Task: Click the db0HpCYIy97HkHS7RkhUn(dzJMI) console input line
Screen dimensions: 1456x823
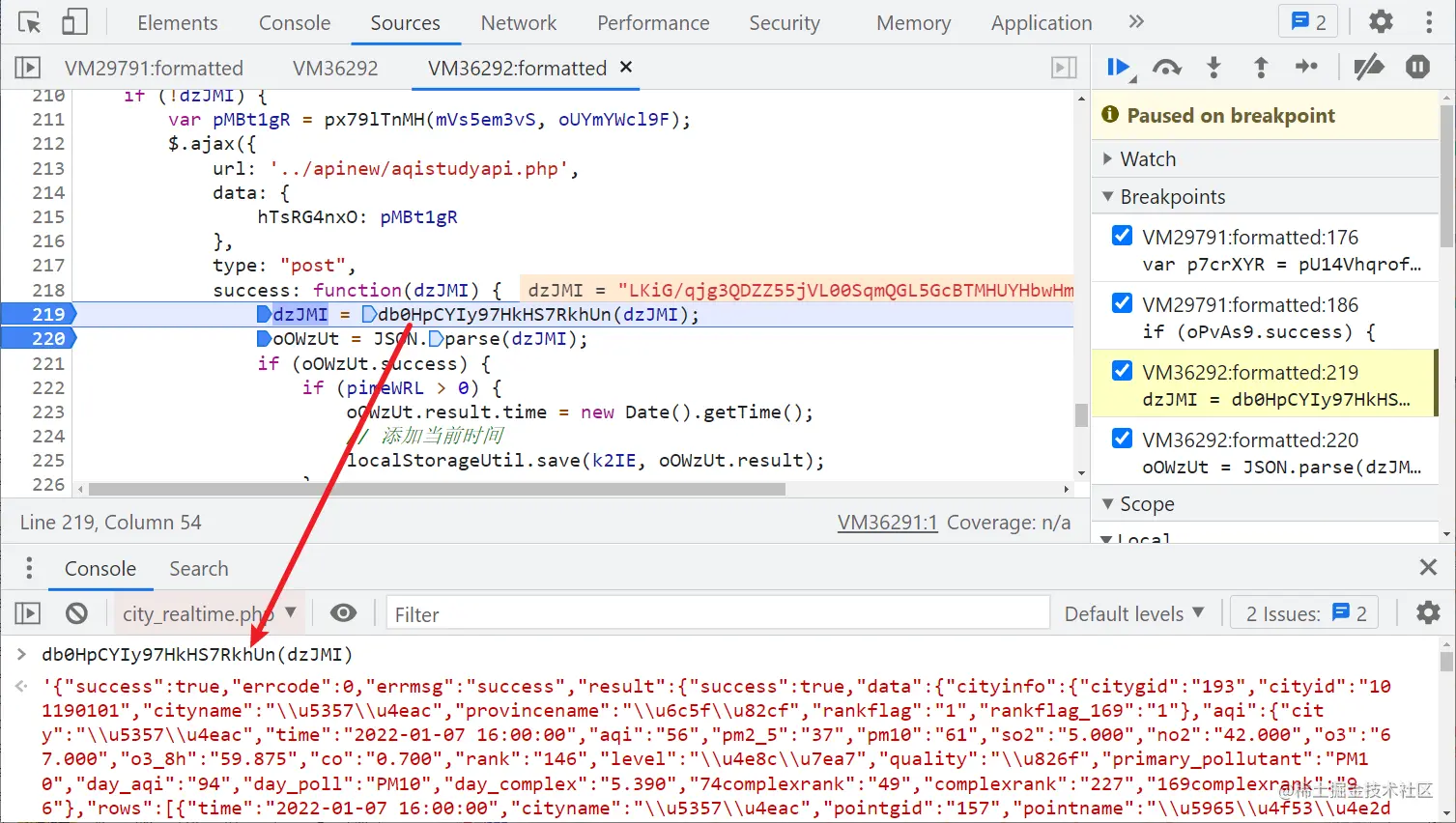Action: pyautogui.click(x=197, y=654)
